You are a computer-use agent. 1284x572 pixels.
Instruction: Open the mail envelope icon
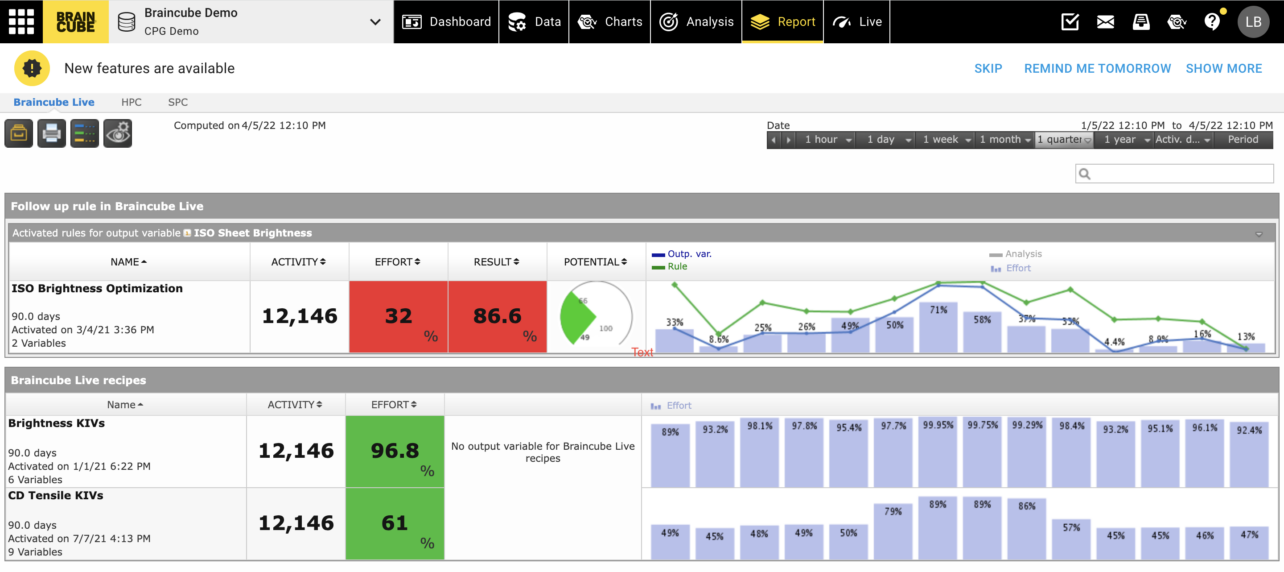(x=1105, y=21)
